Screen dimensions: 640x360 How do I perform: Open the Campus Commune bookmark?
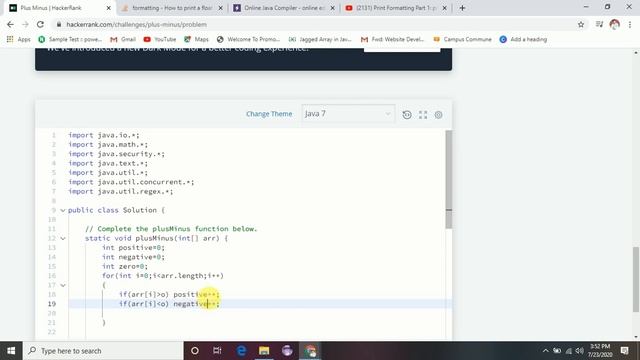coord(462,39)
